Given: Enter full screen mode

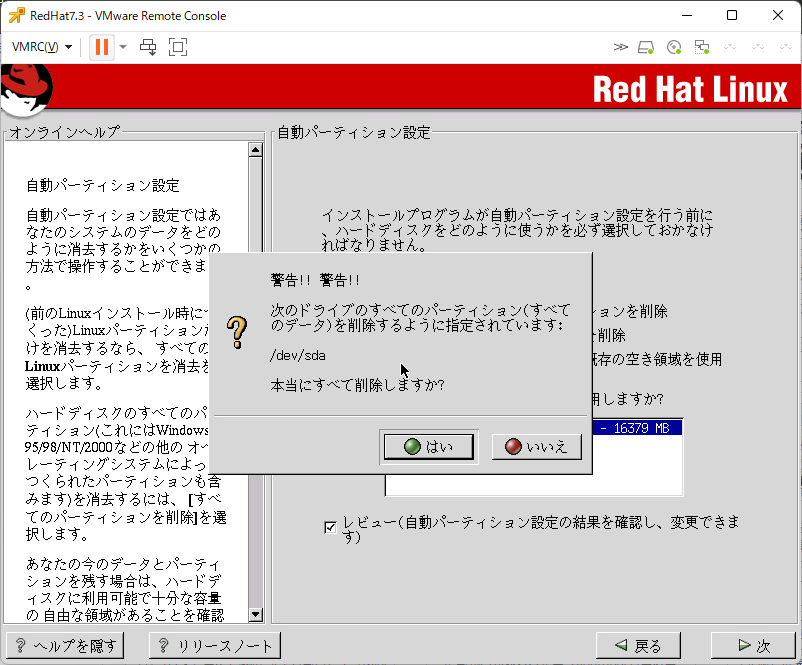Looking at the screenshot, I should [177, 47].
